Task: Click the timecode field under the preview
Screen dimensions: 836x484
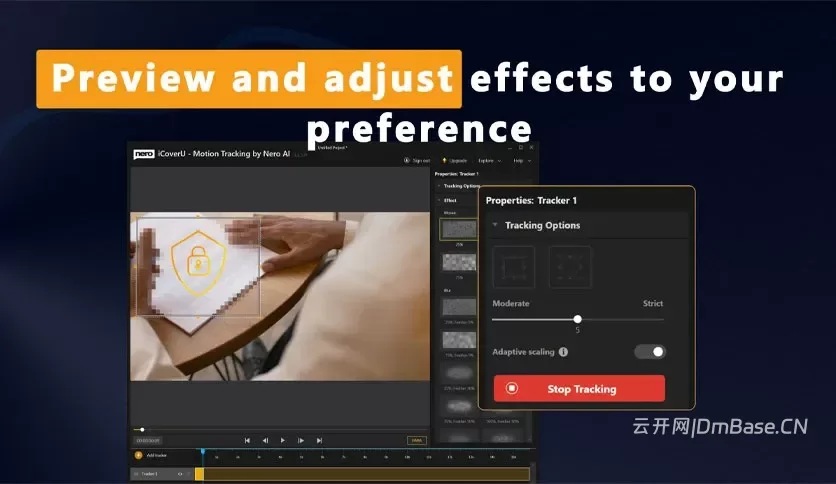Action: [x=148, y=441]
